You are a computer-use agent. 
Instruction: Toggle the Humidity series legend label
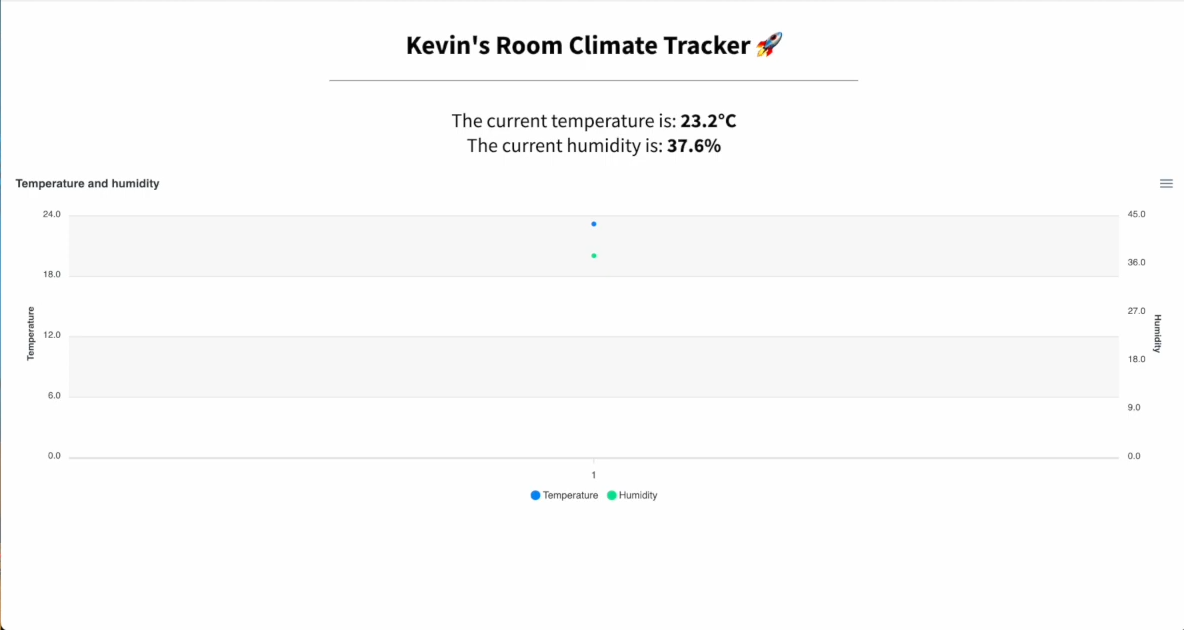(638, 495)
